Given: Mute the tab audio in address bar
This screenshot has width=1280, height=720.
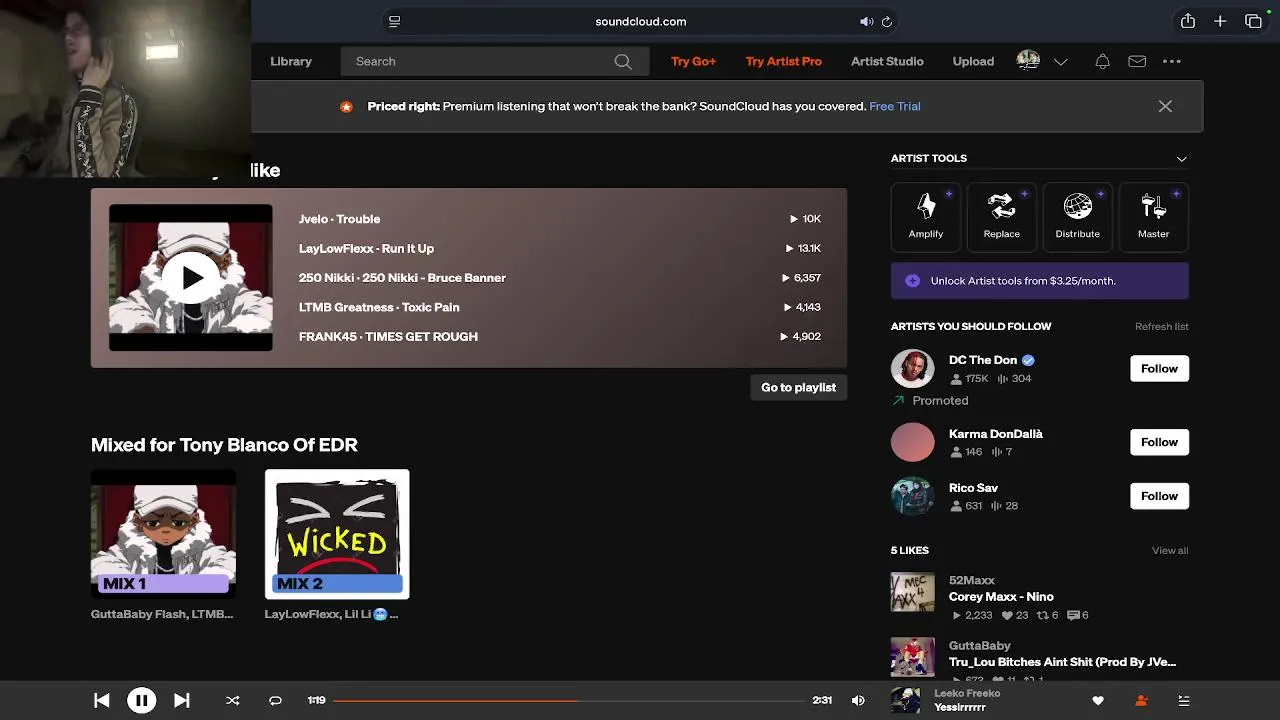Looking at the screenshot, I should coord(866,21).
